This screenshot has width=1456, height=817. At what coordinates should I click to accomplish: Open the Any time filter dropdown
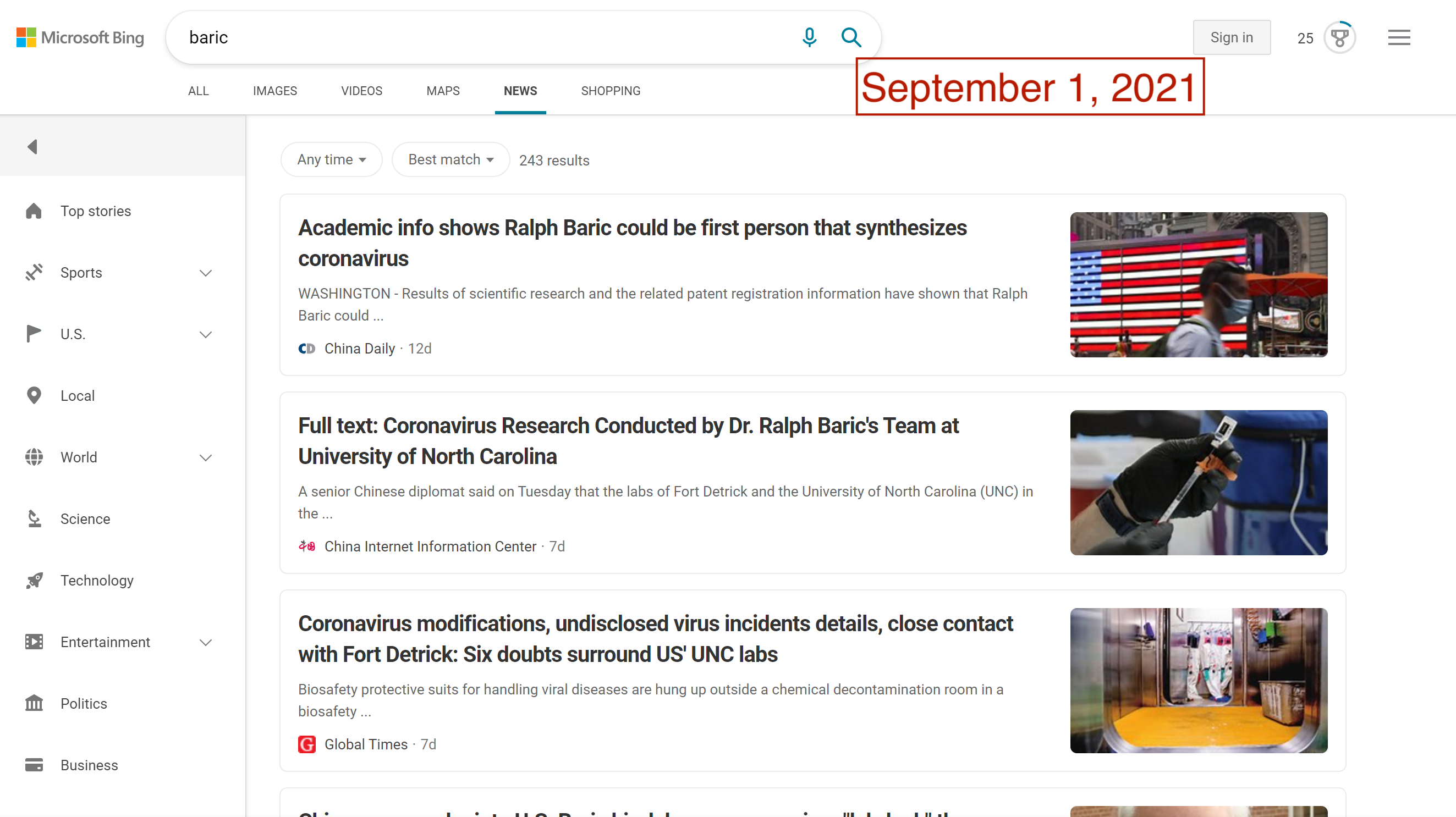(x=331, y=159)
